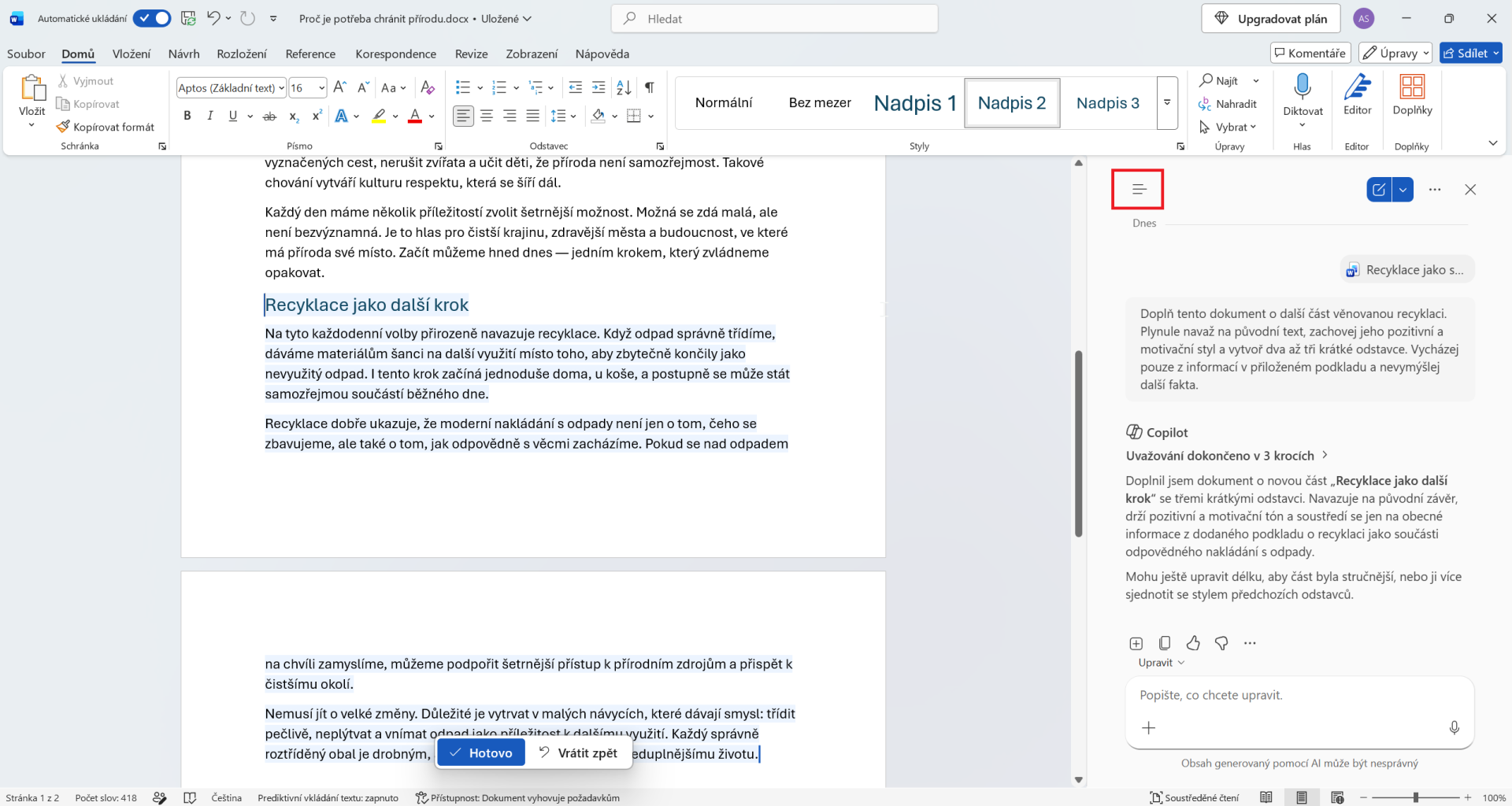The width and height of the screenshot is (1512, 806).
Task: Center align the paragraph
Action: pos(487,116)
